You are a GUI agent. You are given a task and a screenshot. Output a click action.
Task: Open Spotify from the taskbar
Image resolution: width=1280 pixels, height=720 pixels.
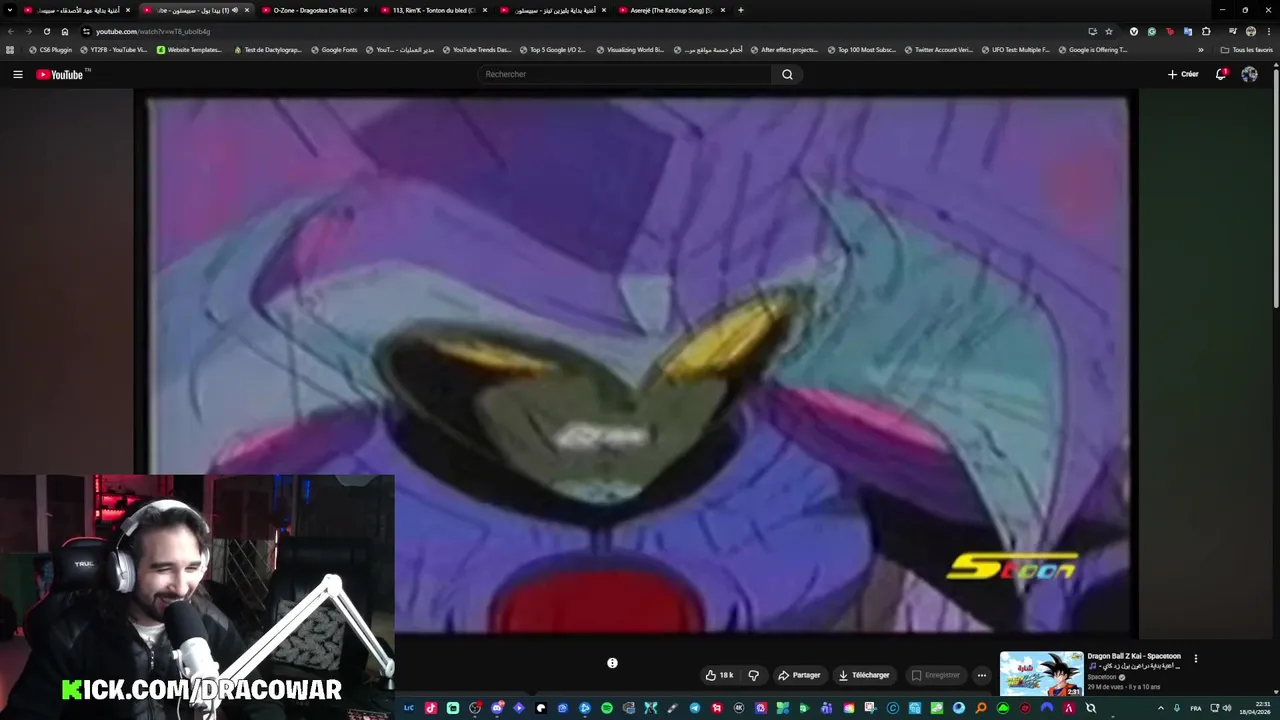tap(606, 708)
